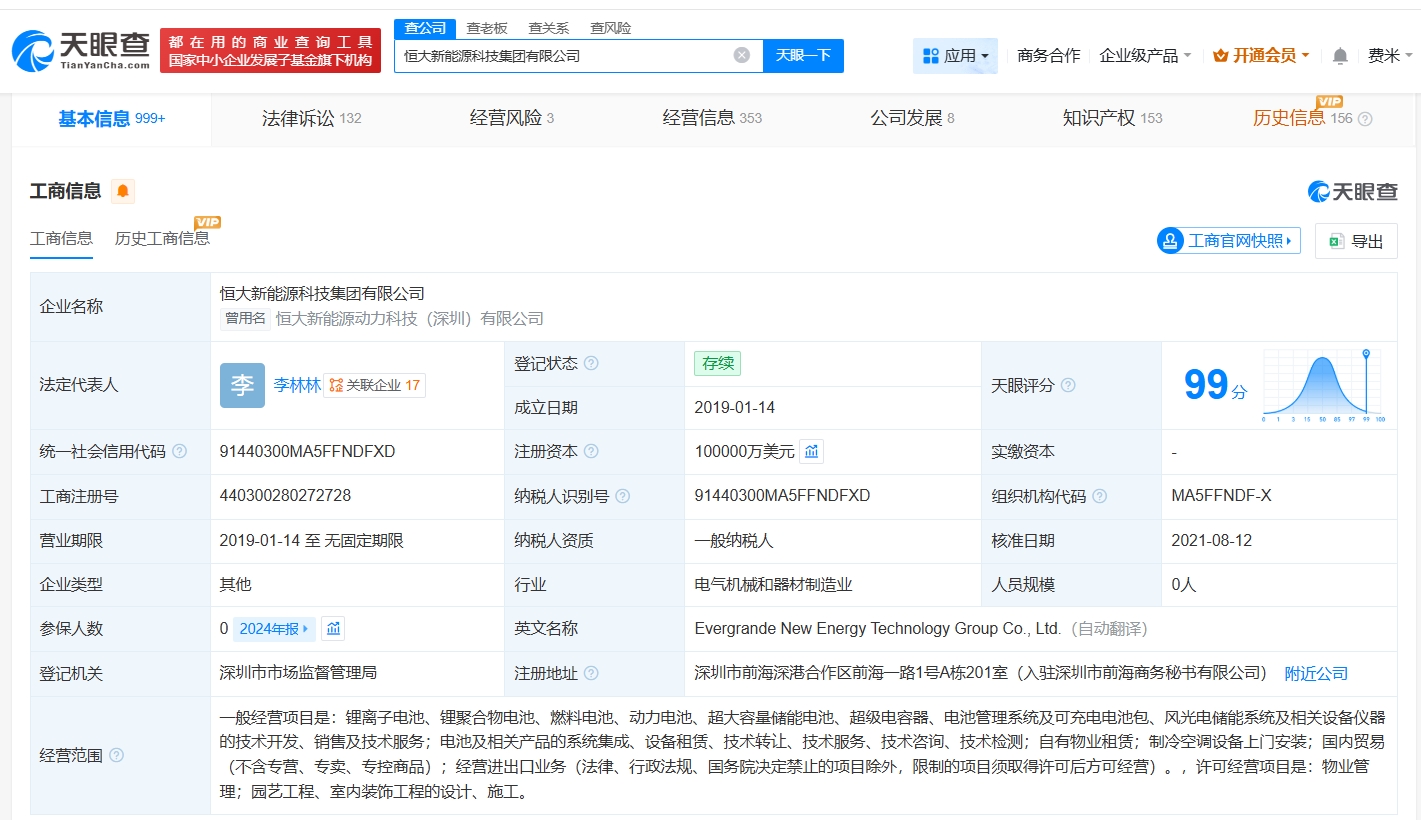
Task: Open registered capital chart icon
Action: coord(812,452)
